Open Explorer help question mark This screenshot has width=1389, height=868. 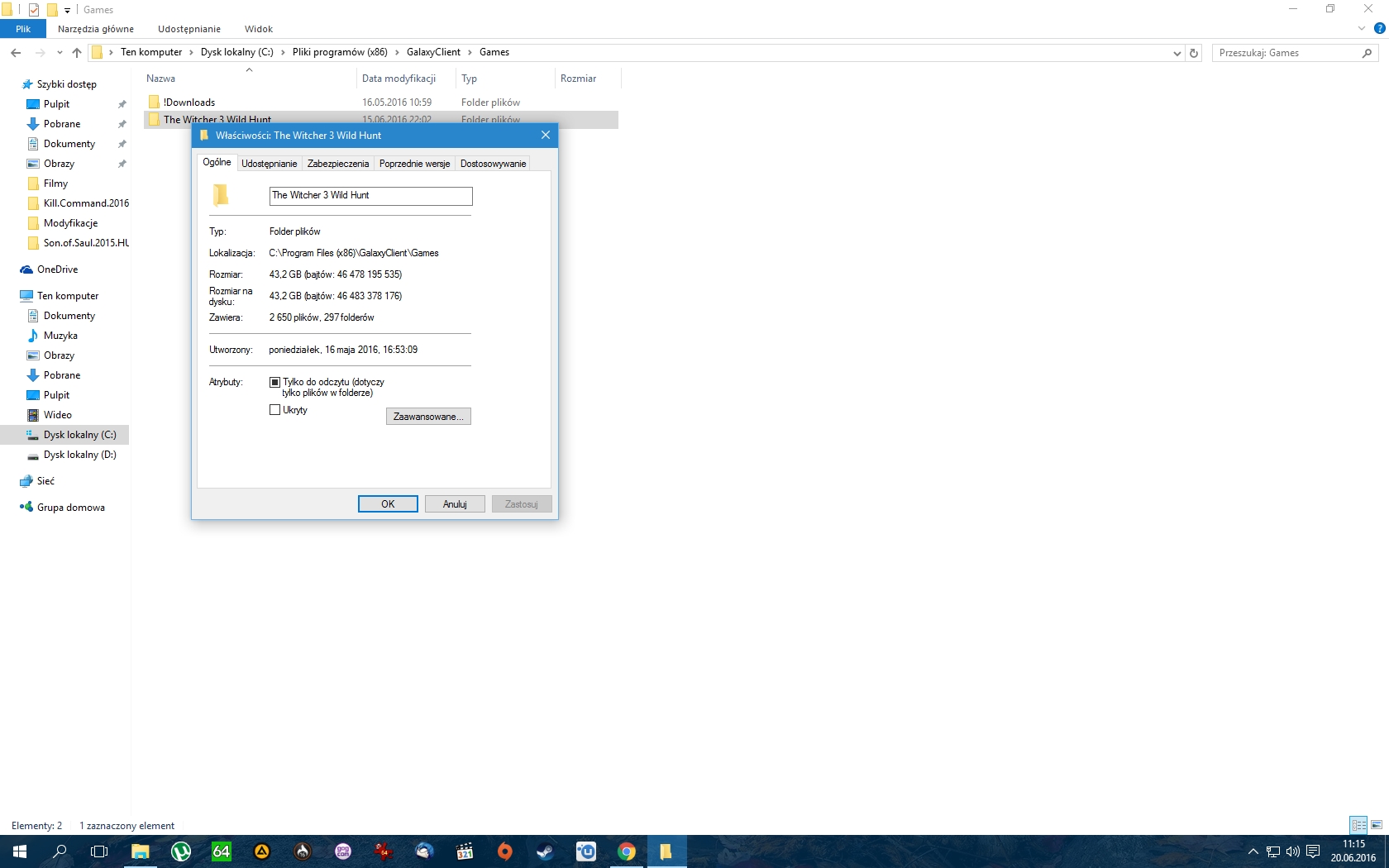click(x=1379, y=28)
